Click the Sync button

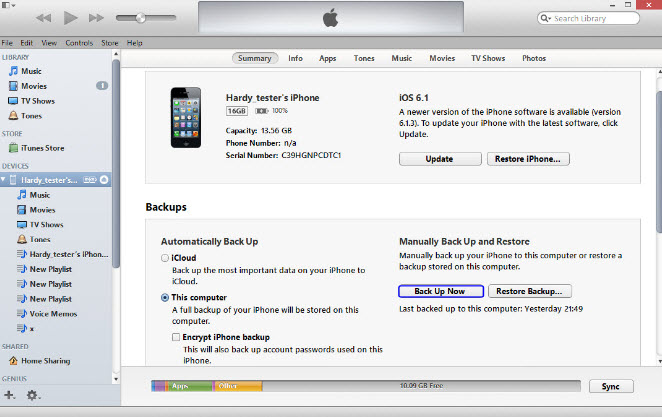(x=611, y=386)
